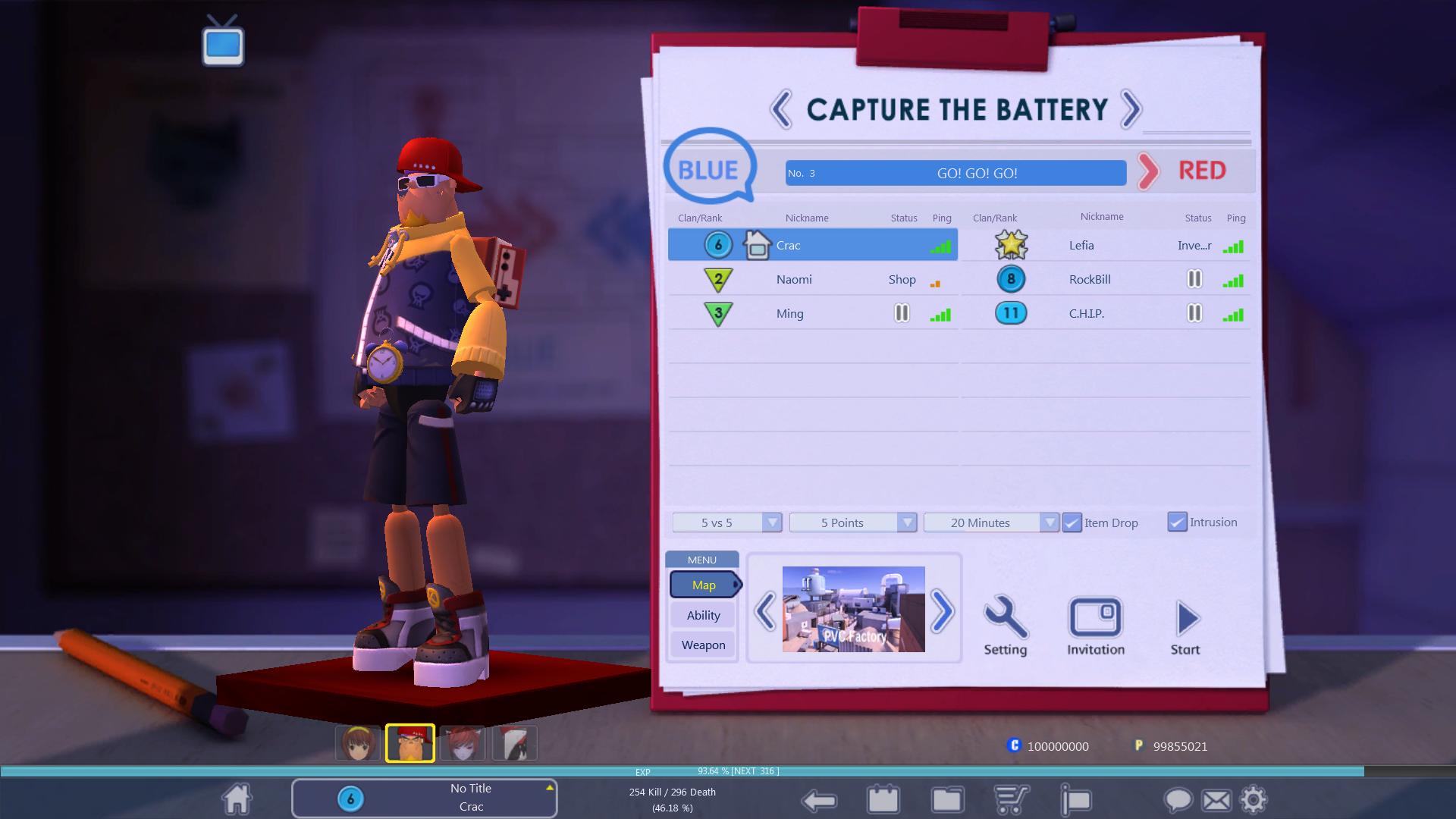The height and width of the screenshot is (819, 1456).
Task: Show next map after PVC Factory
Action: pos(942,610)
